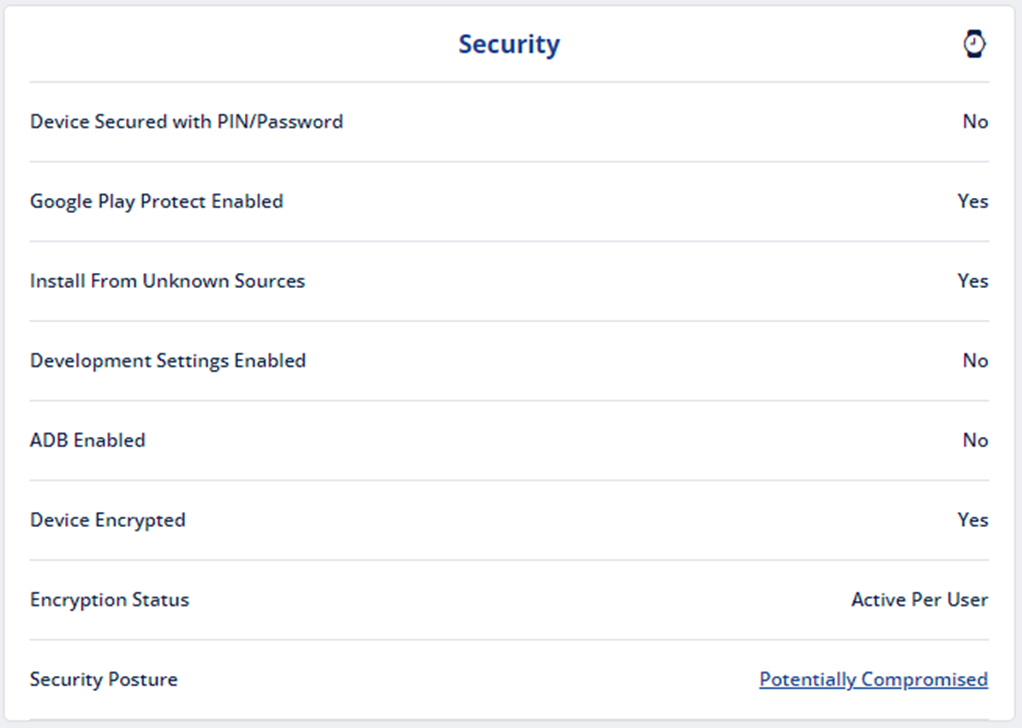Select the Encryption Status label
This screenshot has width=1022, height=728.
[110, 600]
